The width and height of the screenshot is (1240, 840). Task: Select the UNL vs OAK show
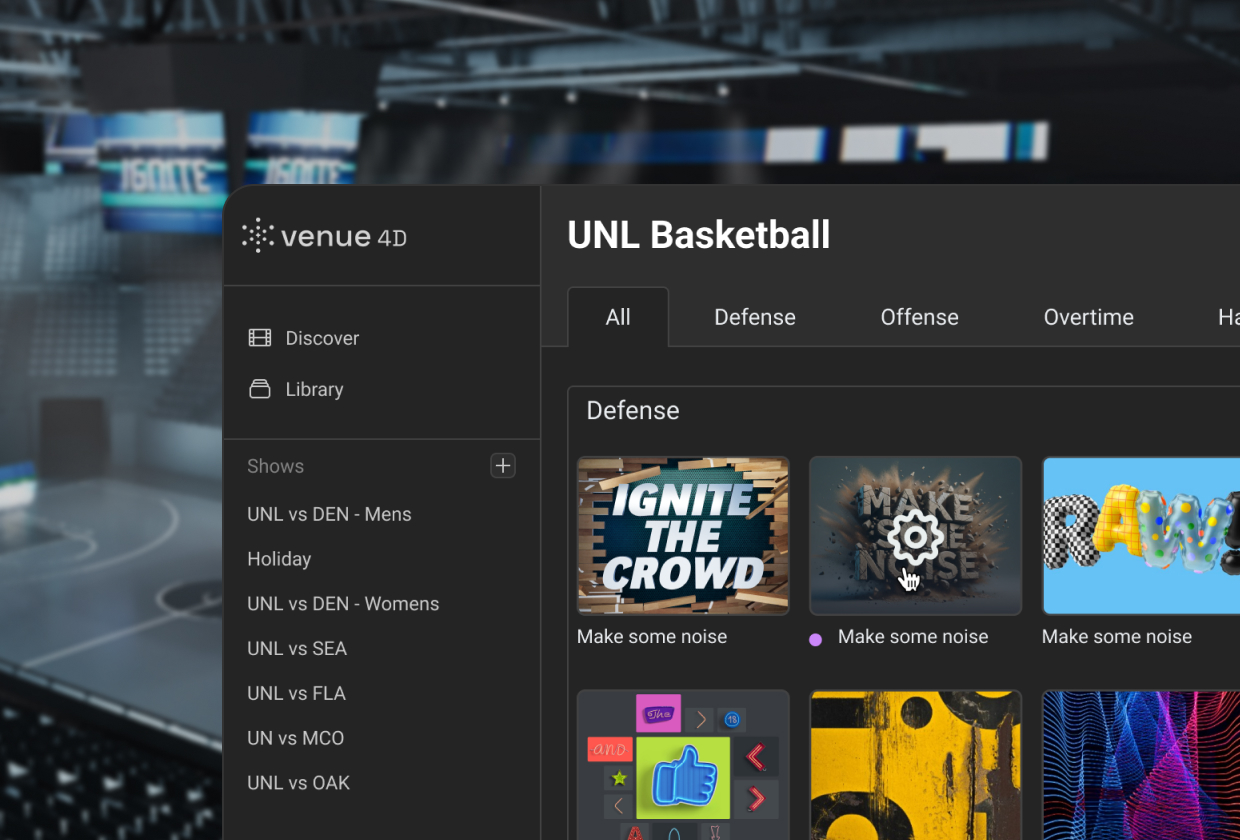298,783
